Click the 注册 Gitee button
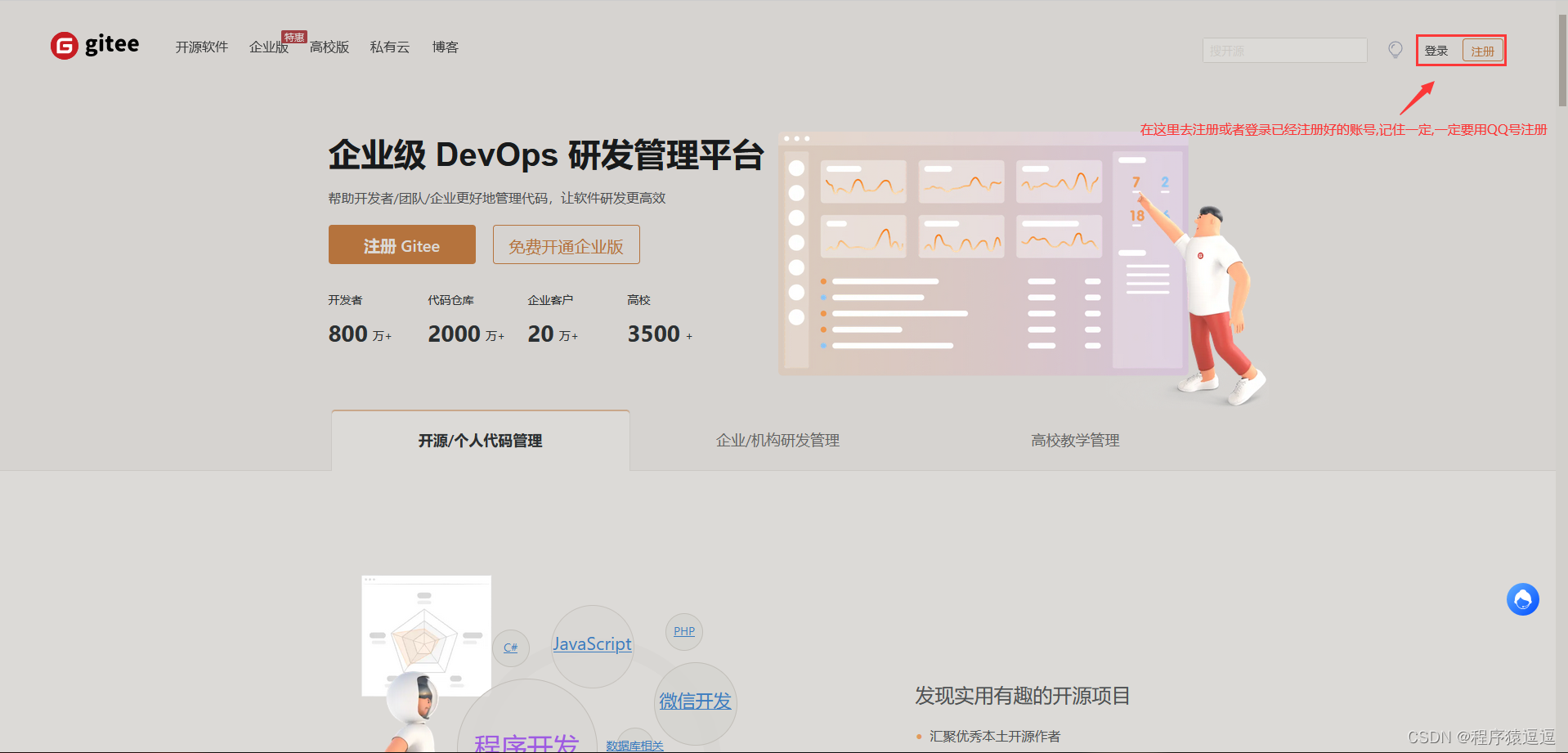 (401, 244)
